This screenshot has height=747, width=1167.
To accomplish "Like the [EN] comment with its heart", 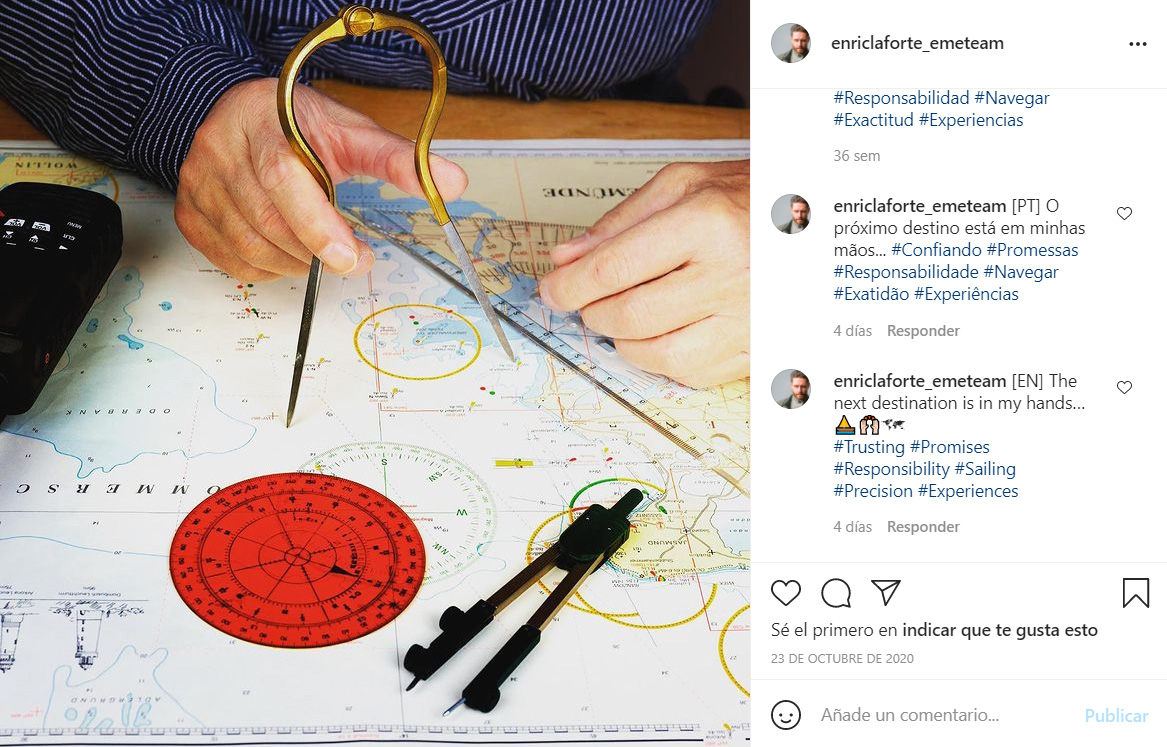I will click(1125, 388).
